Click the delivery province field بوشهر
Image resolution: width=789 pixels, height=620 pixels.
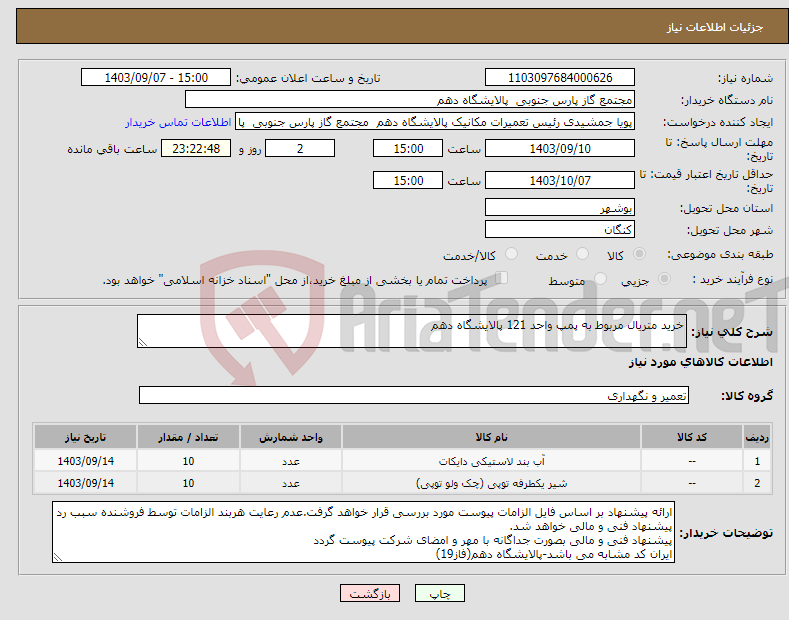pyautogui.click(x=560, y=207)
